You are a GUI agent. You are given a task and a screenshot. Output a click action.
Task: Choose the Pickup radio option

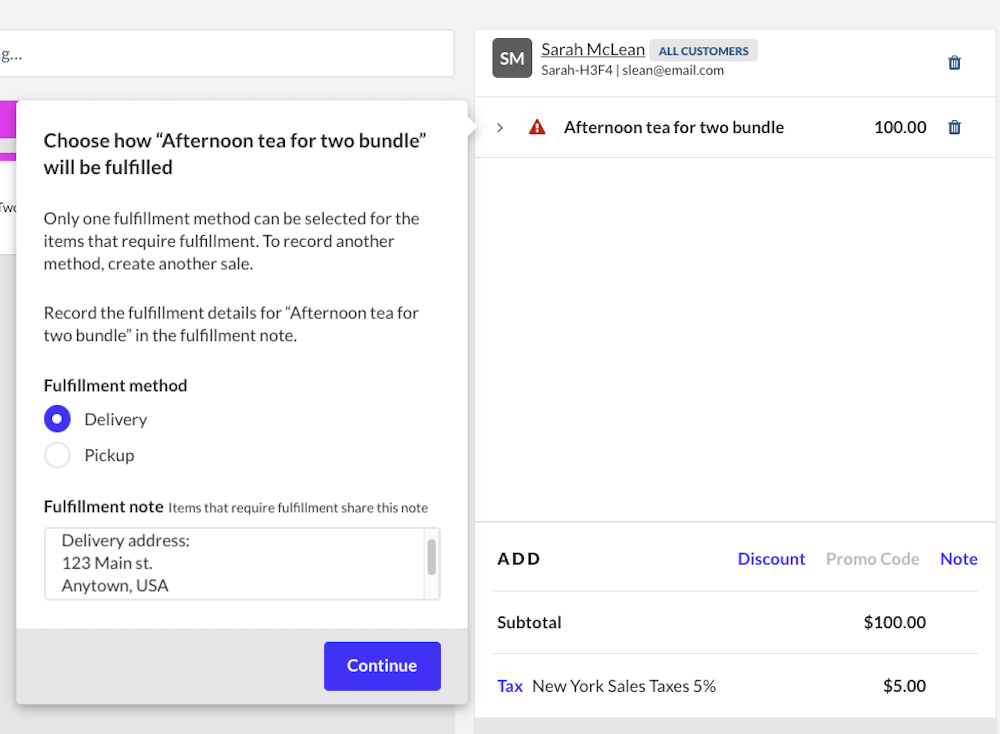tap(58, 455)
